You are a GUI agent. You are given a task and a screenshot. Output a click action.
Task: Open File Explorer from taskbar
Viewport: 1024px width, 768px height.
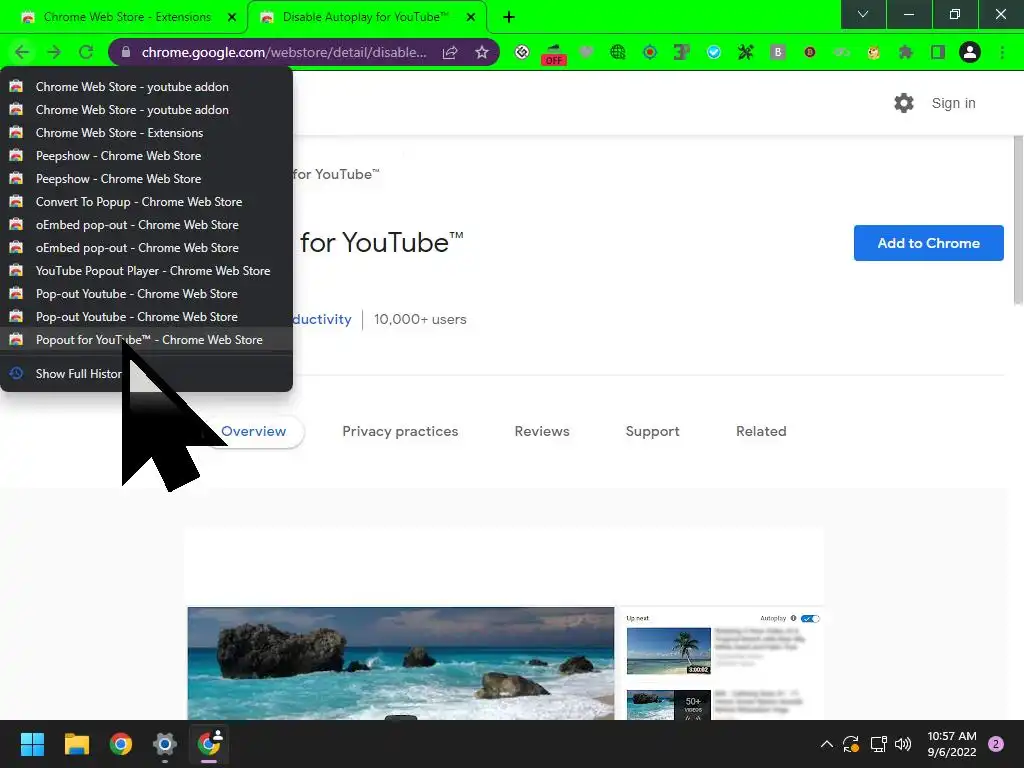coord(76,744)
